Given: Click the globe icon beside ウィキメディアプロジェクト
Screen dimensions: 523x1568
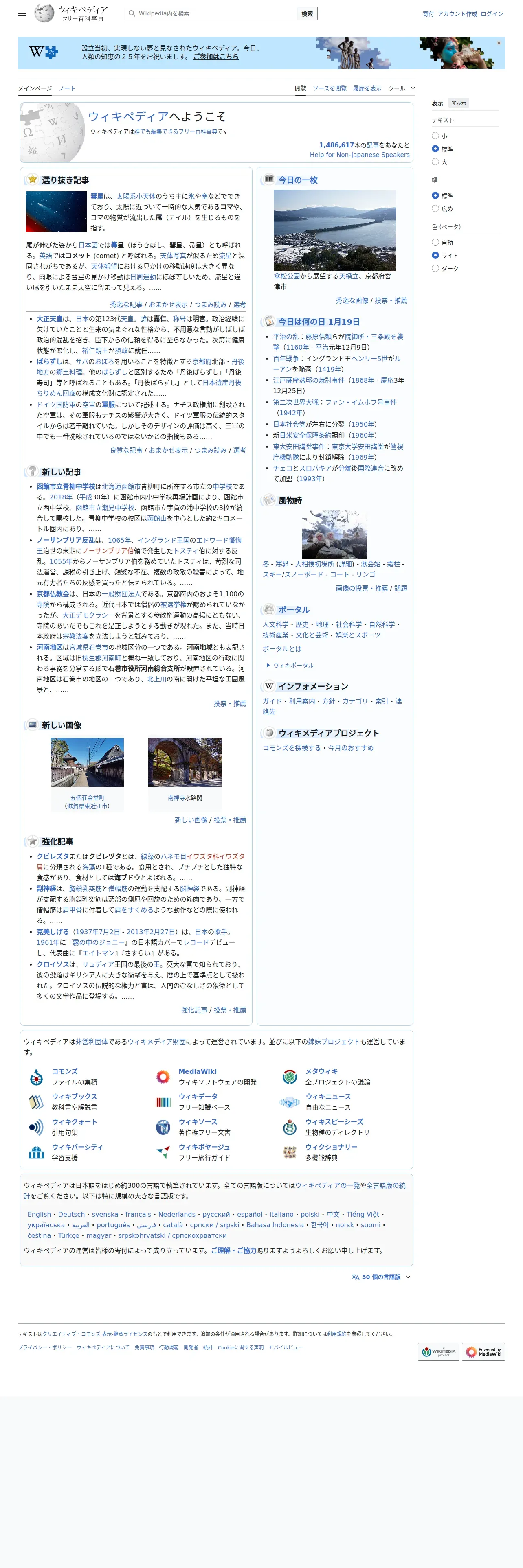Looking at the screenshot, I should point(268,732).
